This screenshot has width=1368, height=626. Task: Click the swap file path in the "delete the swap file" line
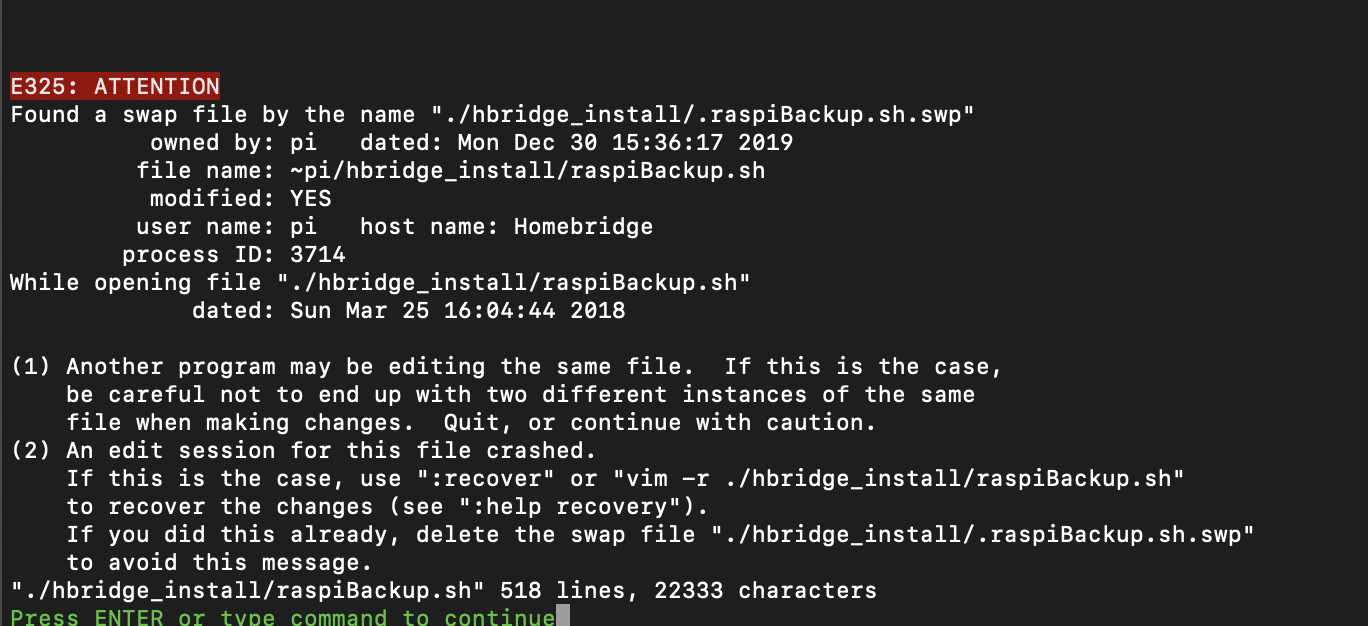click(x=982, y=535)
